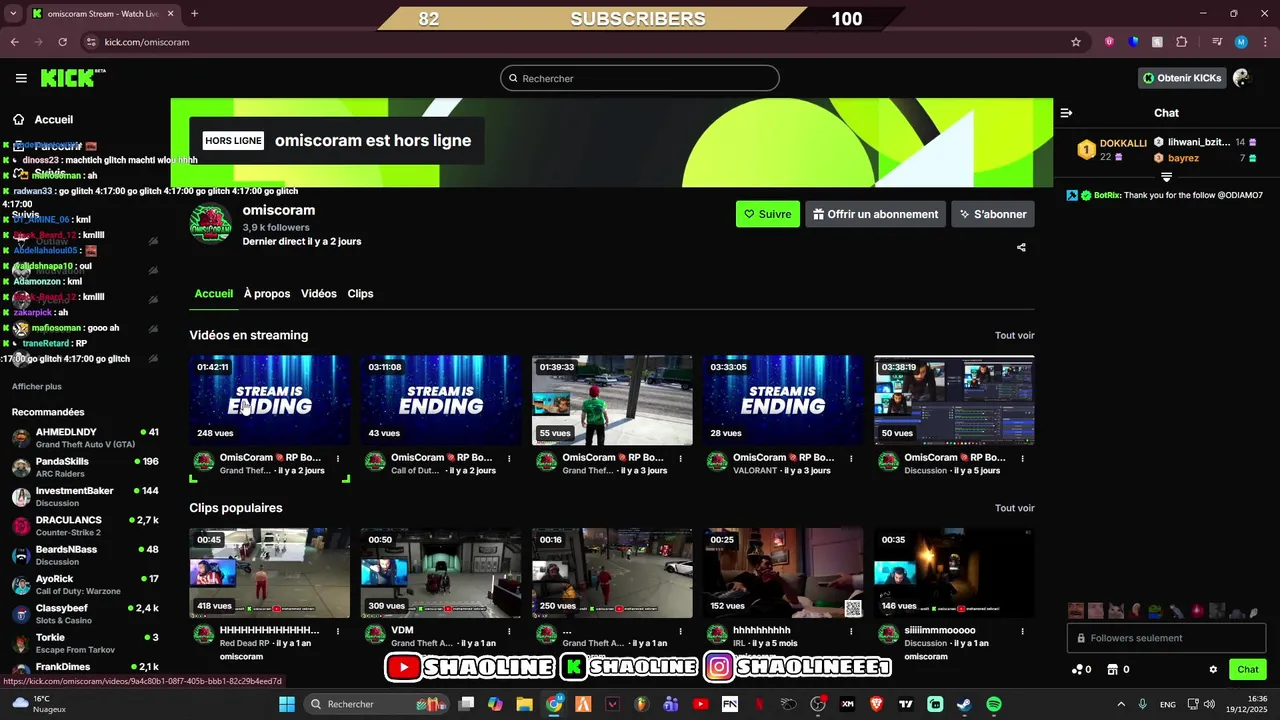Open browser extensions puzzle icon
The height and width of the screenshot is (720, 1280).
coord(1182,42)
